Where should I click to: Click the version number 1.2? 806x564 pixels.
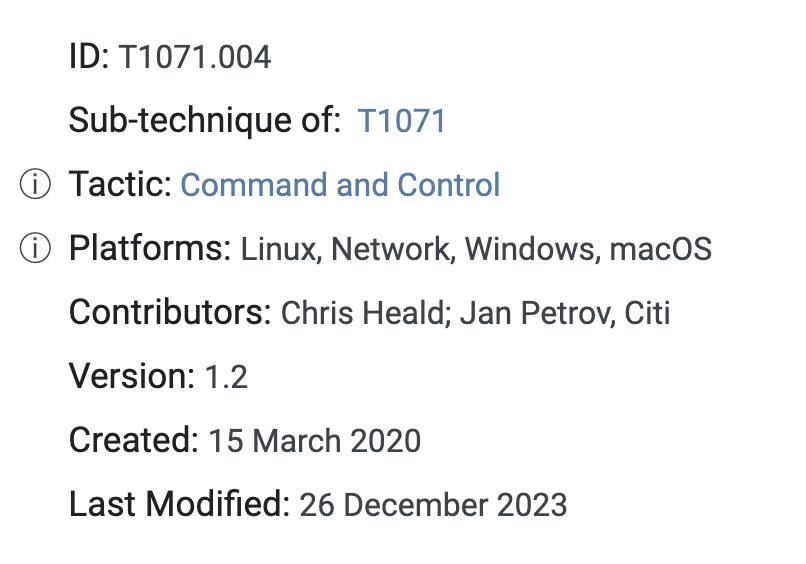(x=226, y=377)
